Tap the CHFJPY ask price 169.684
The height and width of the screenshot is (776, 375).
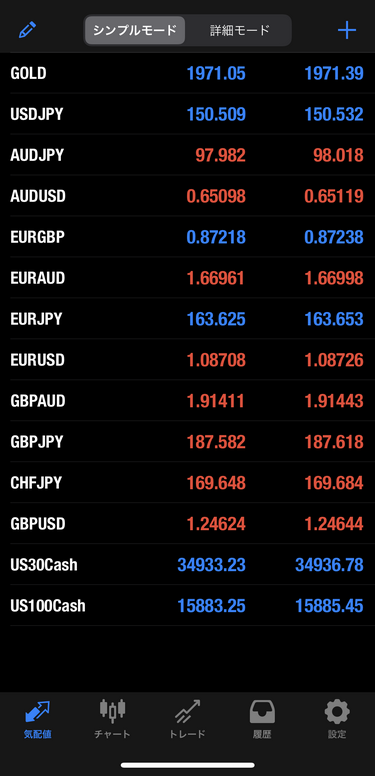coord(334,483)
